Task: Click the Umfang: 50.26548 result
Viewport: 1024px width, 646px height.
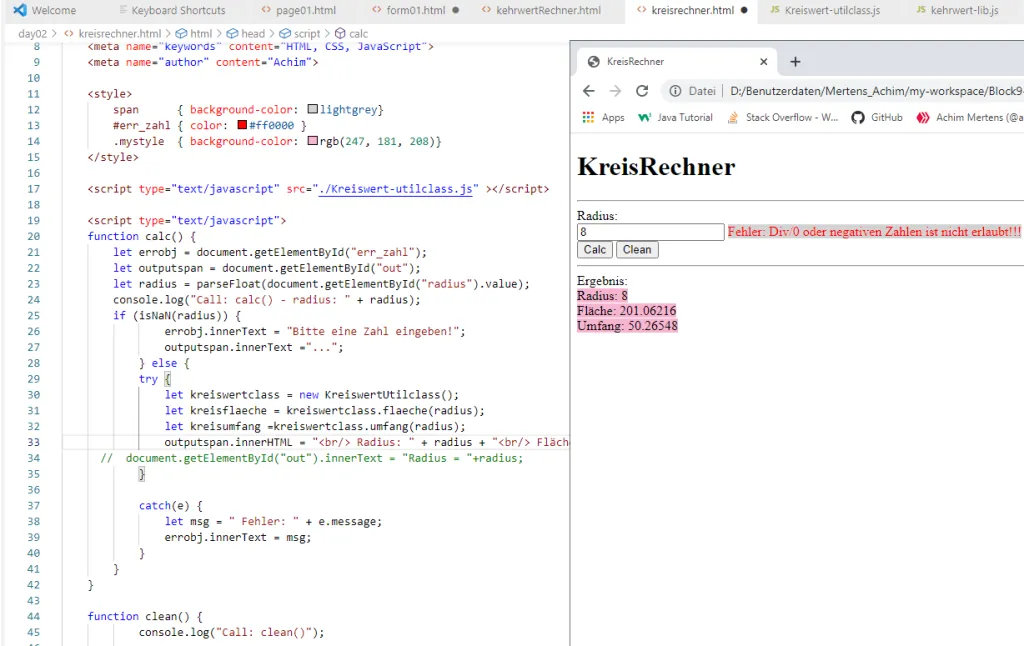Action: 628,326
